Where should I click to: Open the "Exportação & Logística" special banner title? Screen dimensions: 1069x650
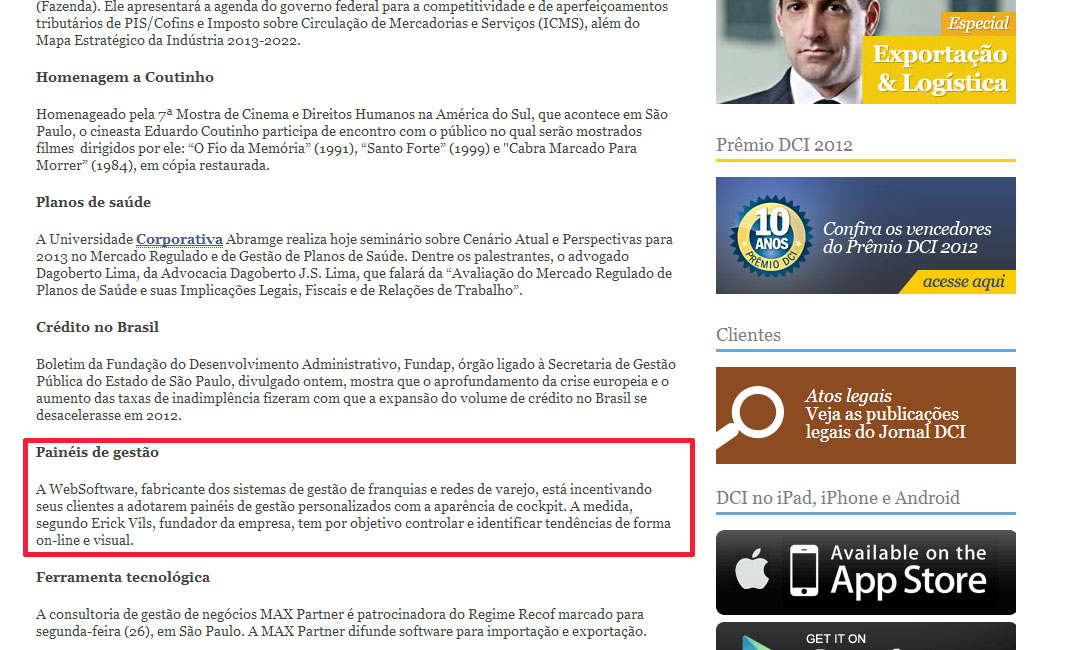(x=940, y=68)
